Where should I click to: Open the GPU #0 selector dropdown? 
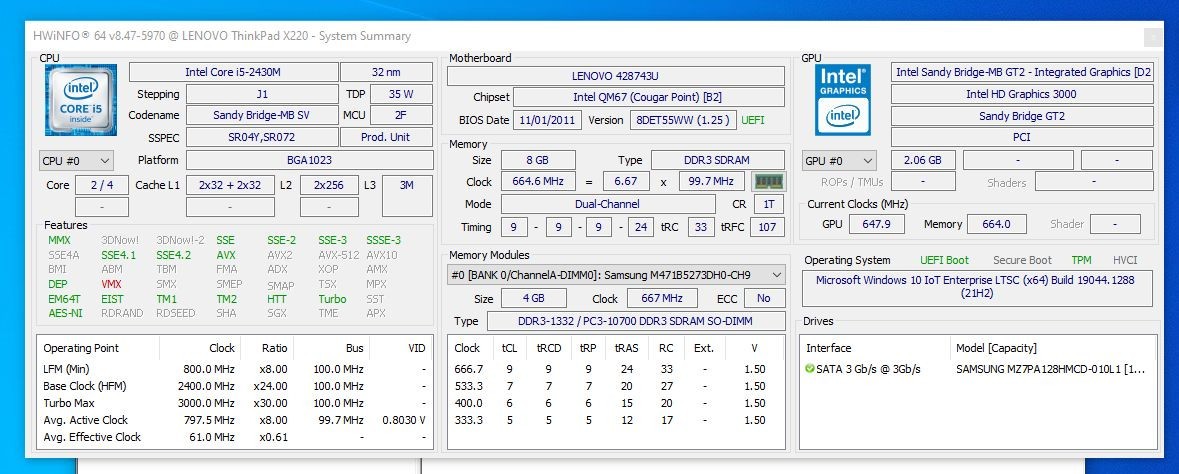[839, 160]
